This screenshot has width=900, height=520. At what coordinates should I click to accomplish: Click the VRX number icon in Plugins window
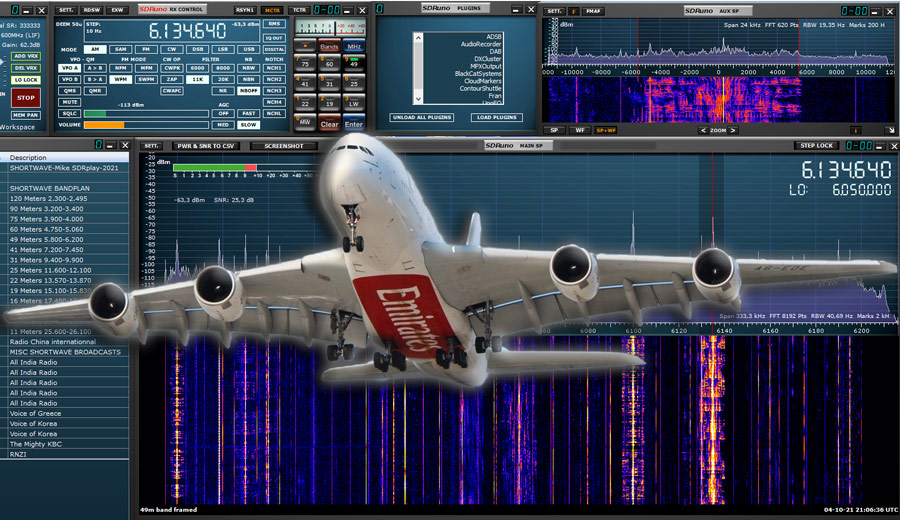tap(380, 9)
